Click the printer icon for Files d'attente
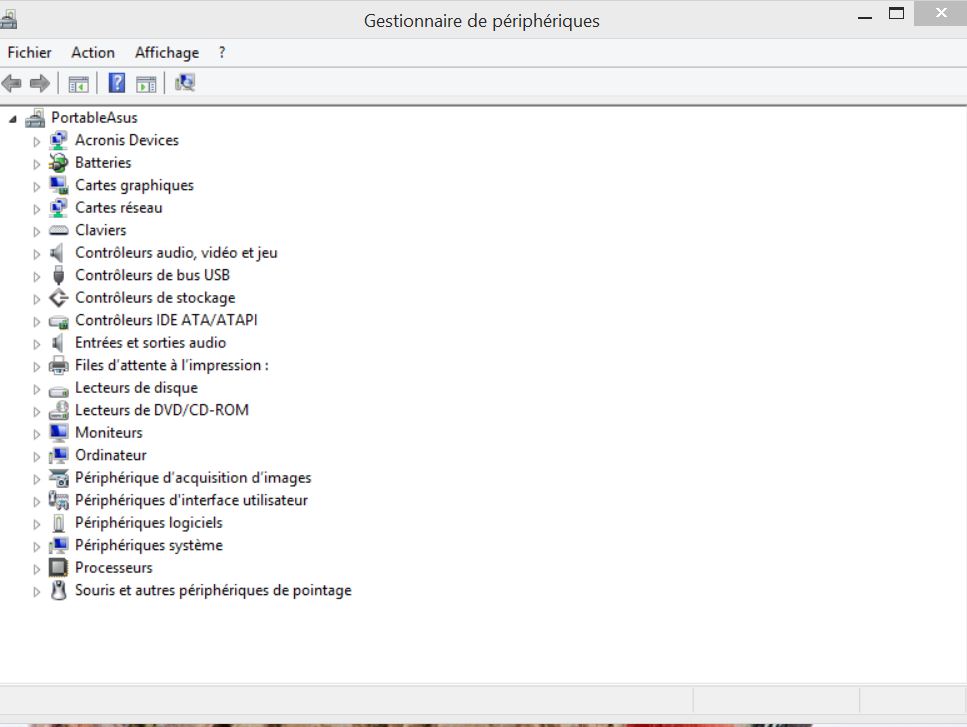The image size is (967, 727). (x=59, y=366)
